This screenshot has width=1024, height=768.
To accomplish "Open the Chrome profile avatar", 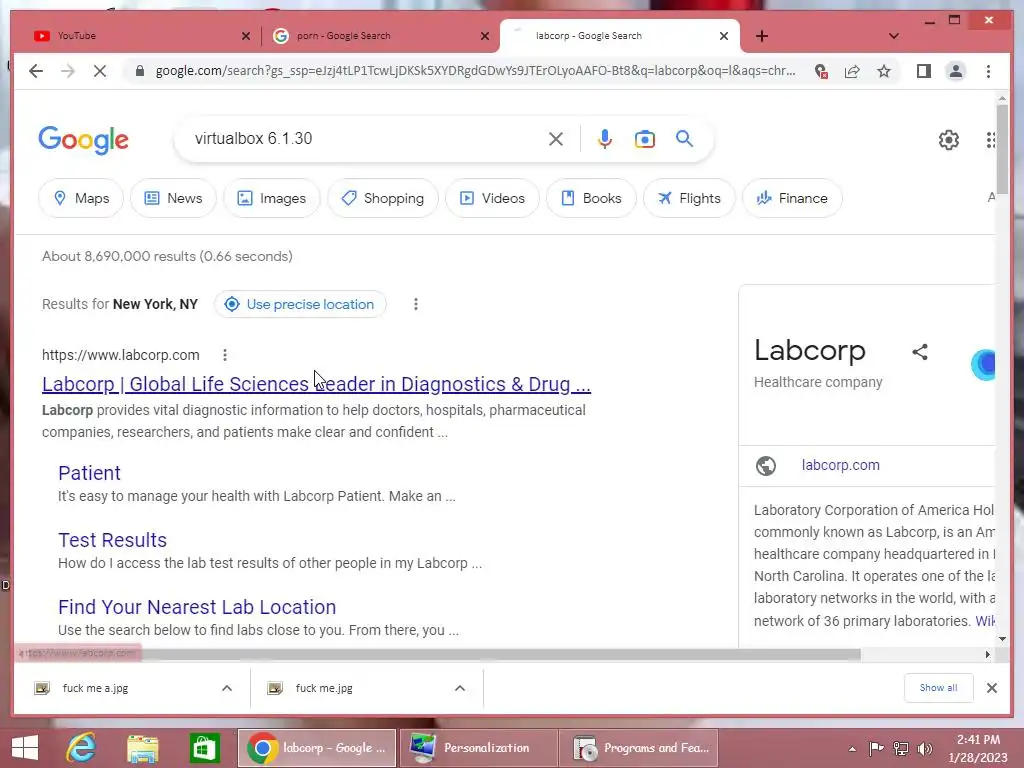I will (955, 71).
